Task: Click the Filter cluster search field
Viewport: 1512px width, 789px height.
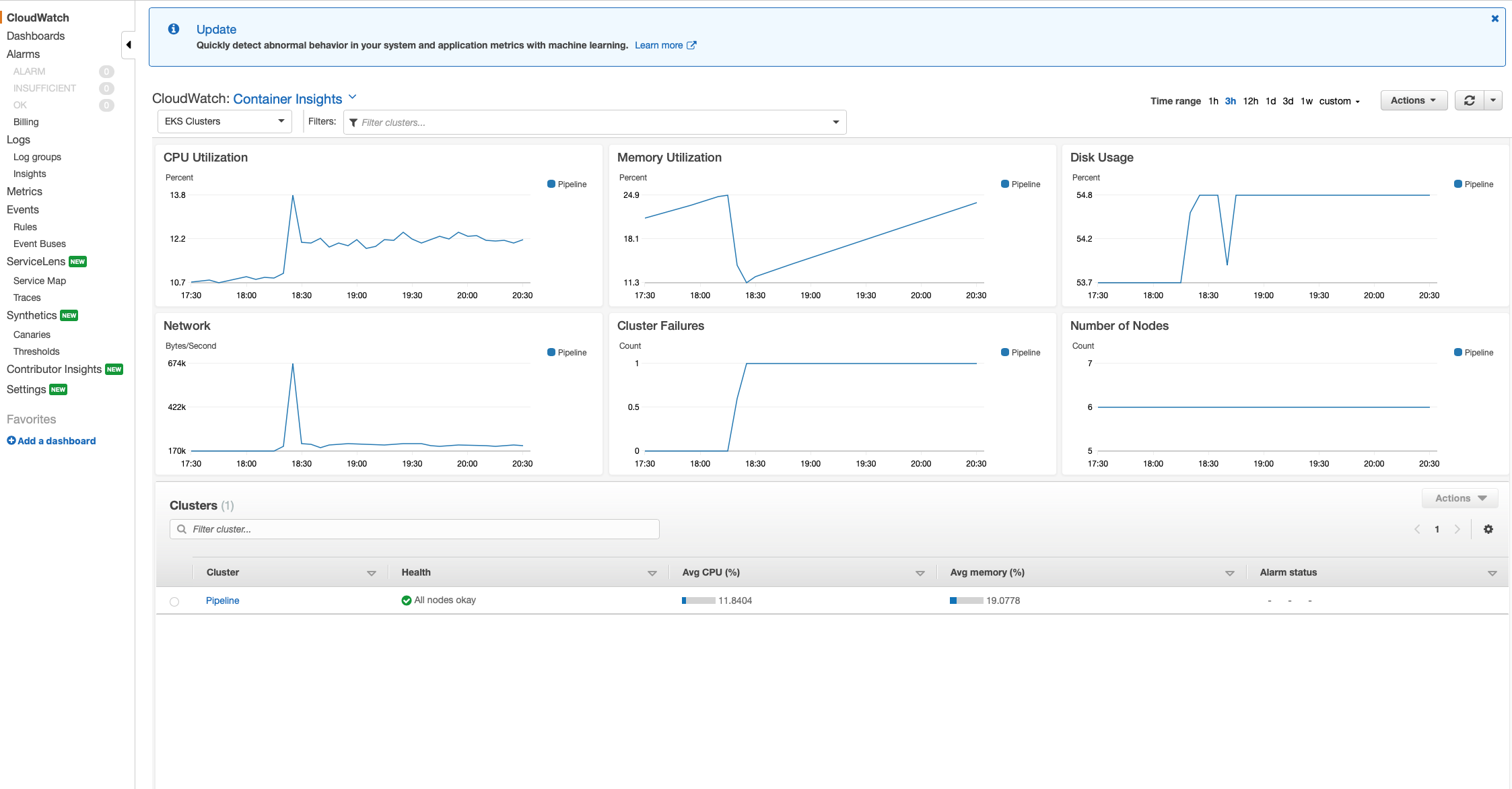Action: point(414,529)
